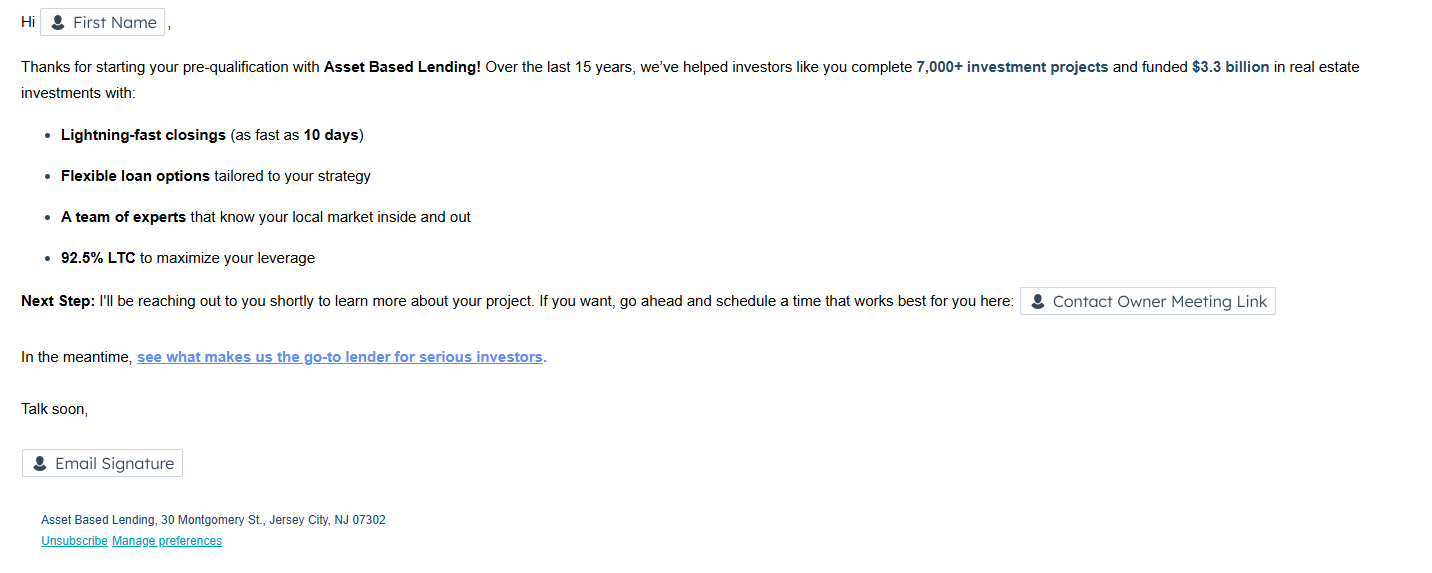Click the Unsubscribe link in footer
Image resolution: width=1432 pixels, height=573 pixels.
[x=74, y=541]
